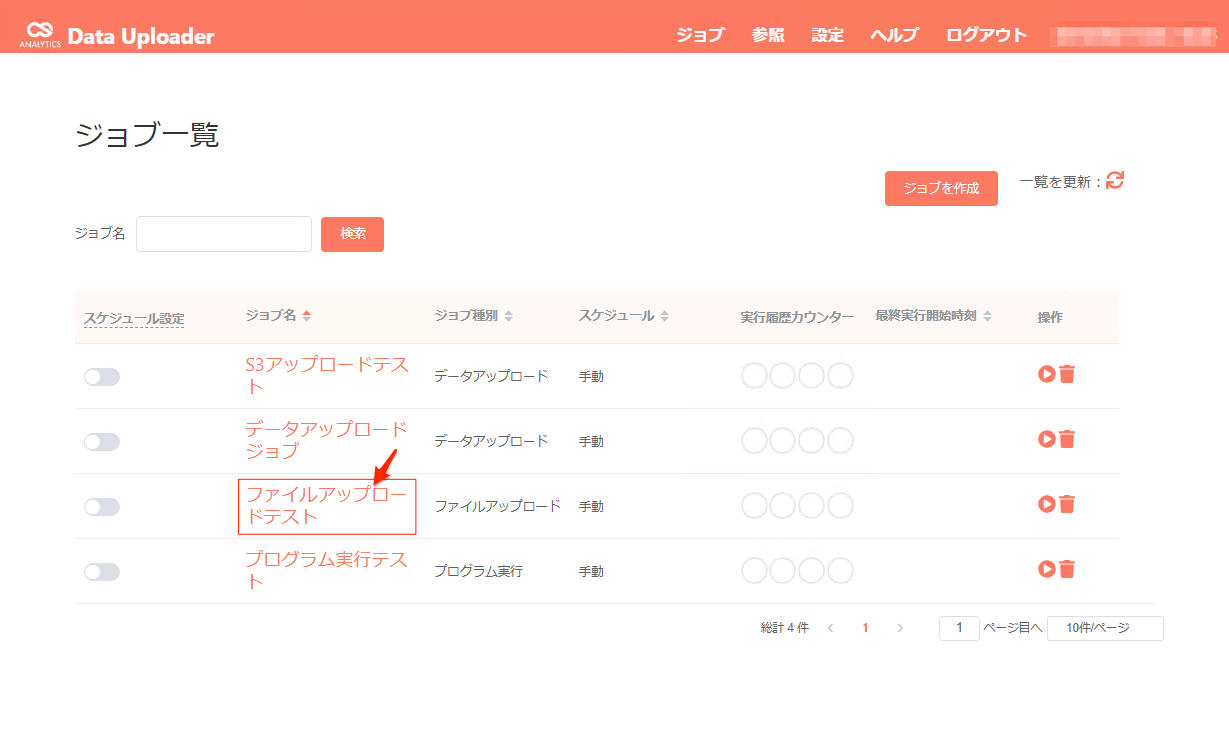Click the ジョブを作成 button

[x=941, y=188]
